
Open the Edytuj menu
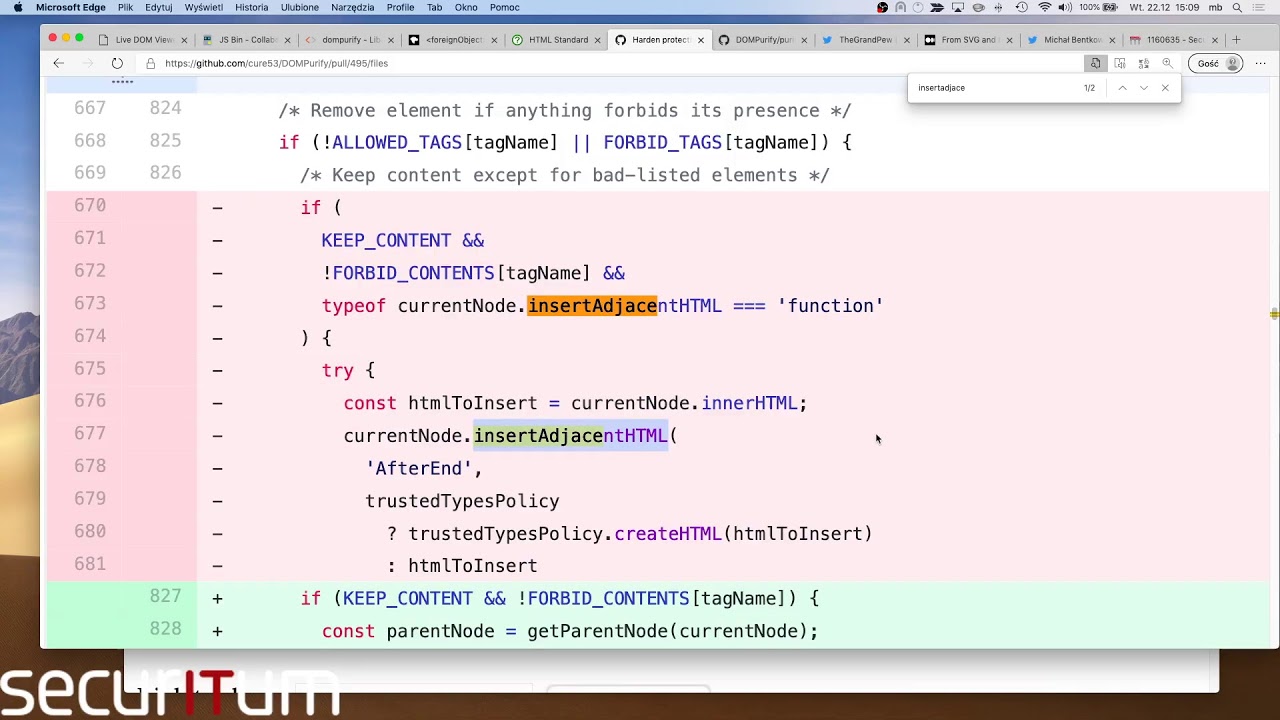(x=158, y=7)
